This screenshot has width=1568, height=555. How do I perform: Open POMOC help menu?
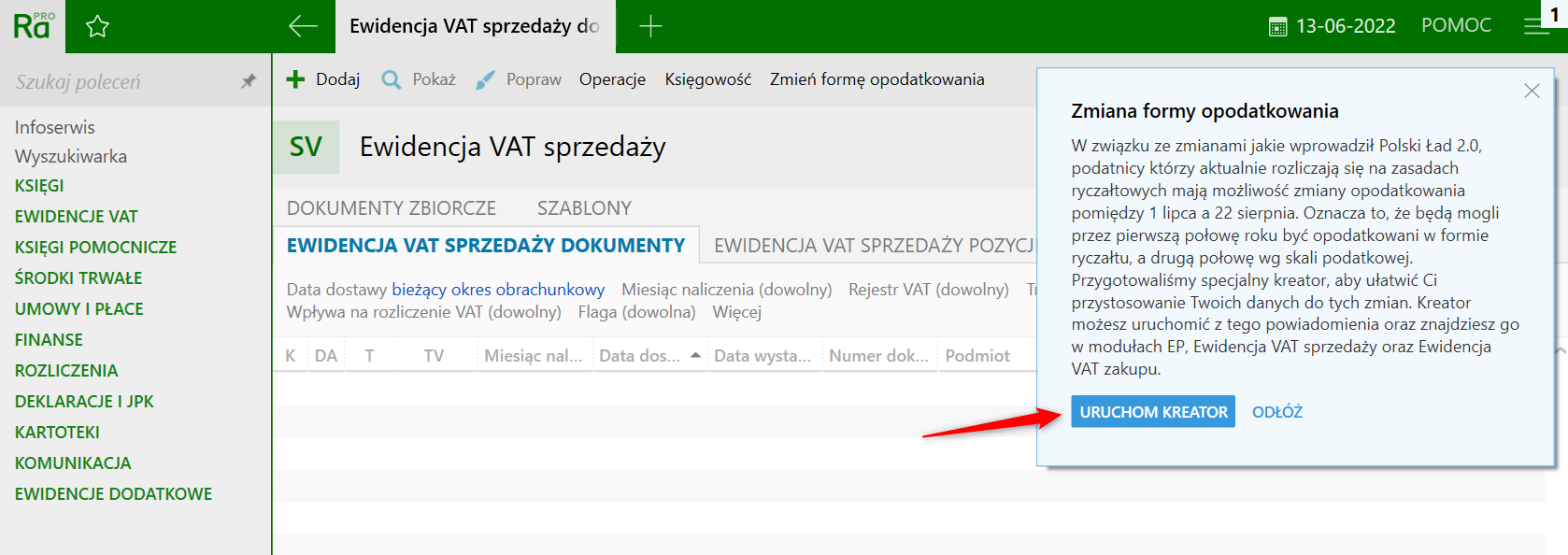(1456, 25)
